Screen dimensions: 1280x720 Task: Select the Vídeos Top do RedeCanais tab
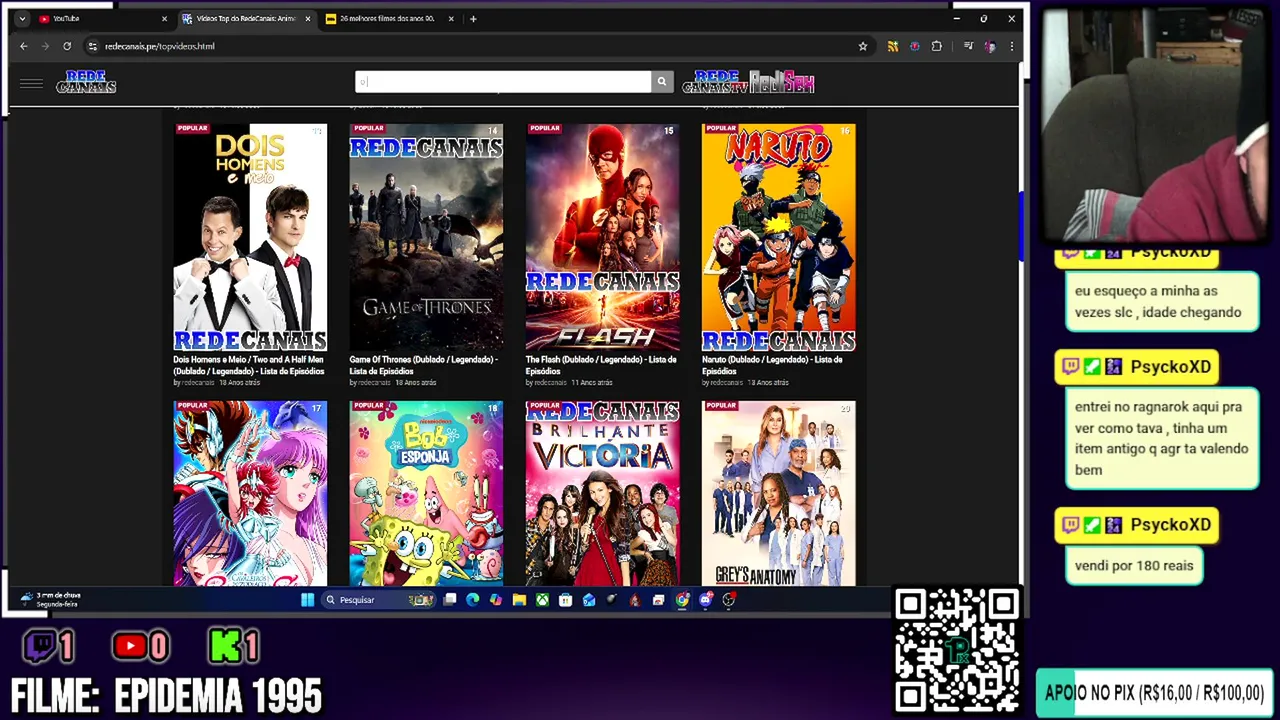click(246, 19)
